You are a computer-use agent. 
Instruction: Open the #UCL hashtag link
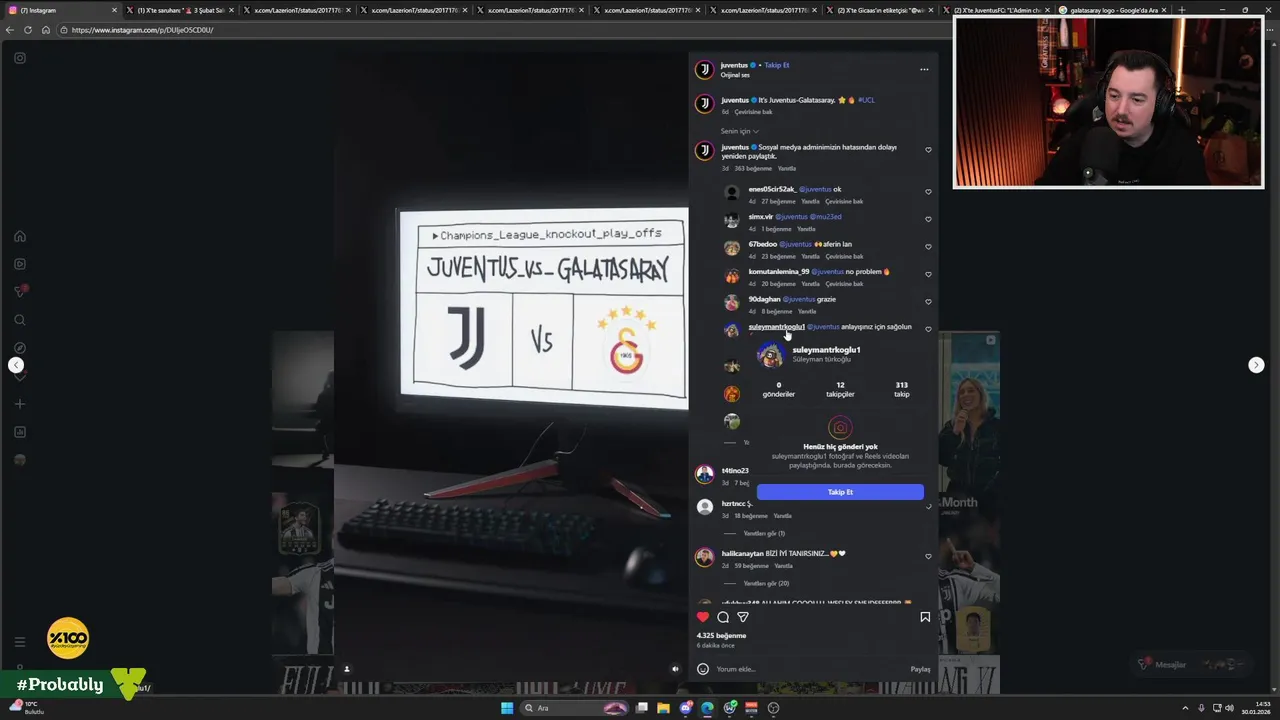pos(866,100)
